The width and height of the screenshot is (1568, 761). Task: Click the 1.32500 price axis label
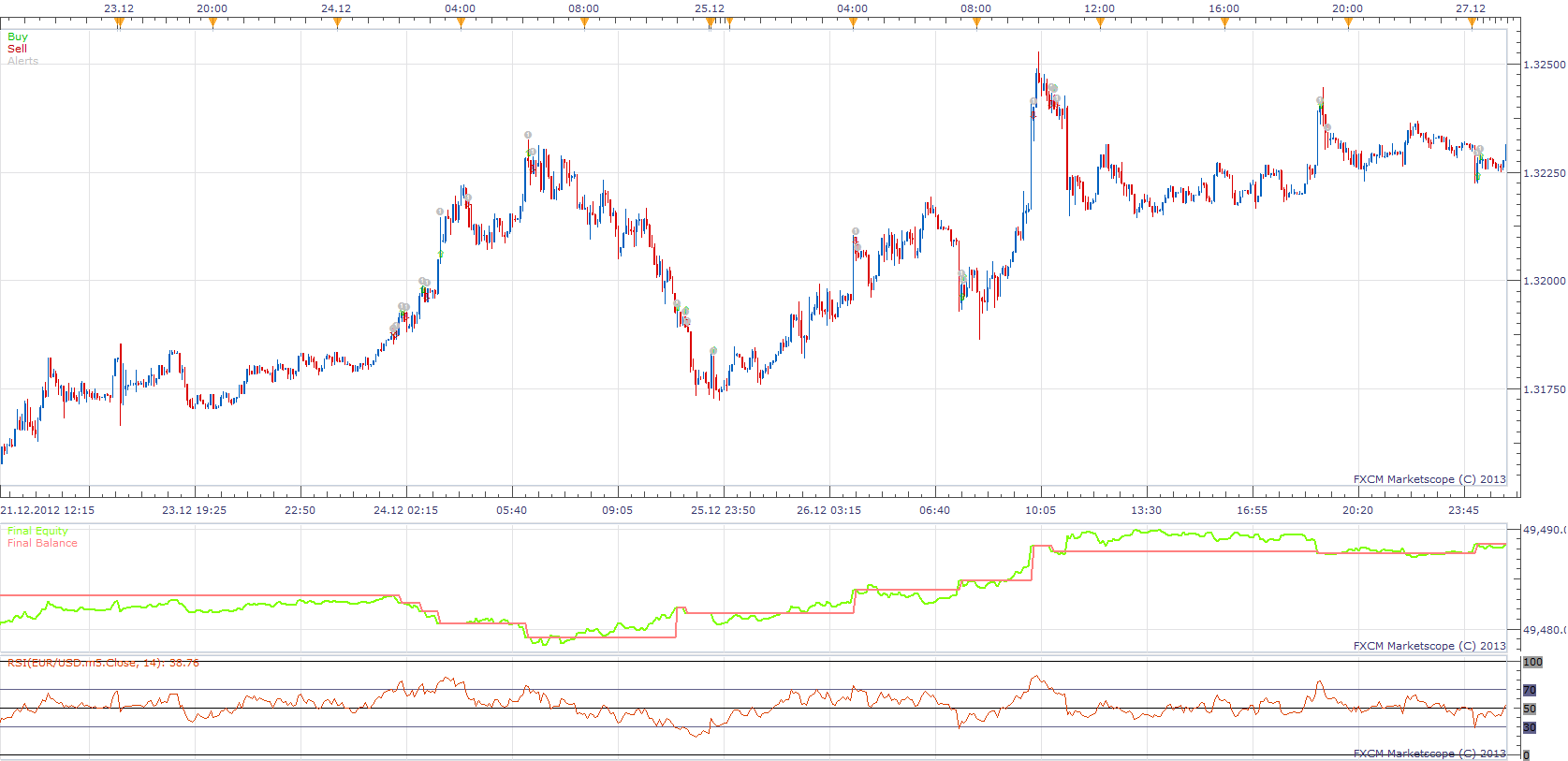click(1545, 65)
